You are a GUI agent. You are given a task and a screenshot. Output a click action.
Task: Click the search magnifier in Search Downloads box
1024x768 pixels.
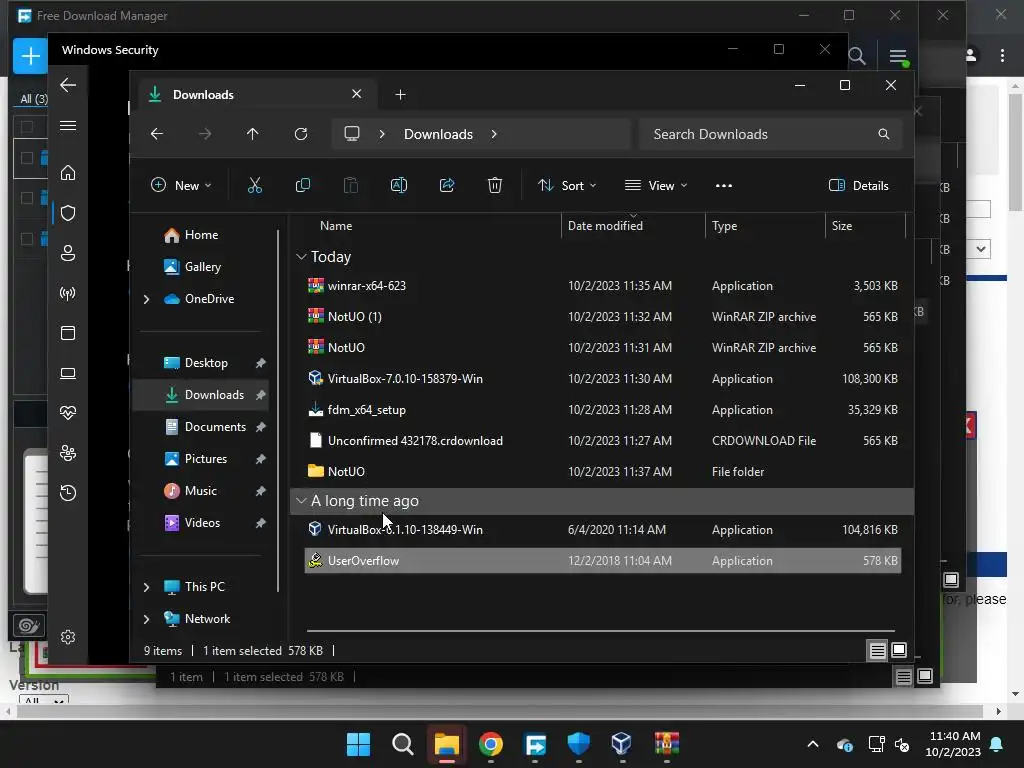[x=884, y=134]
